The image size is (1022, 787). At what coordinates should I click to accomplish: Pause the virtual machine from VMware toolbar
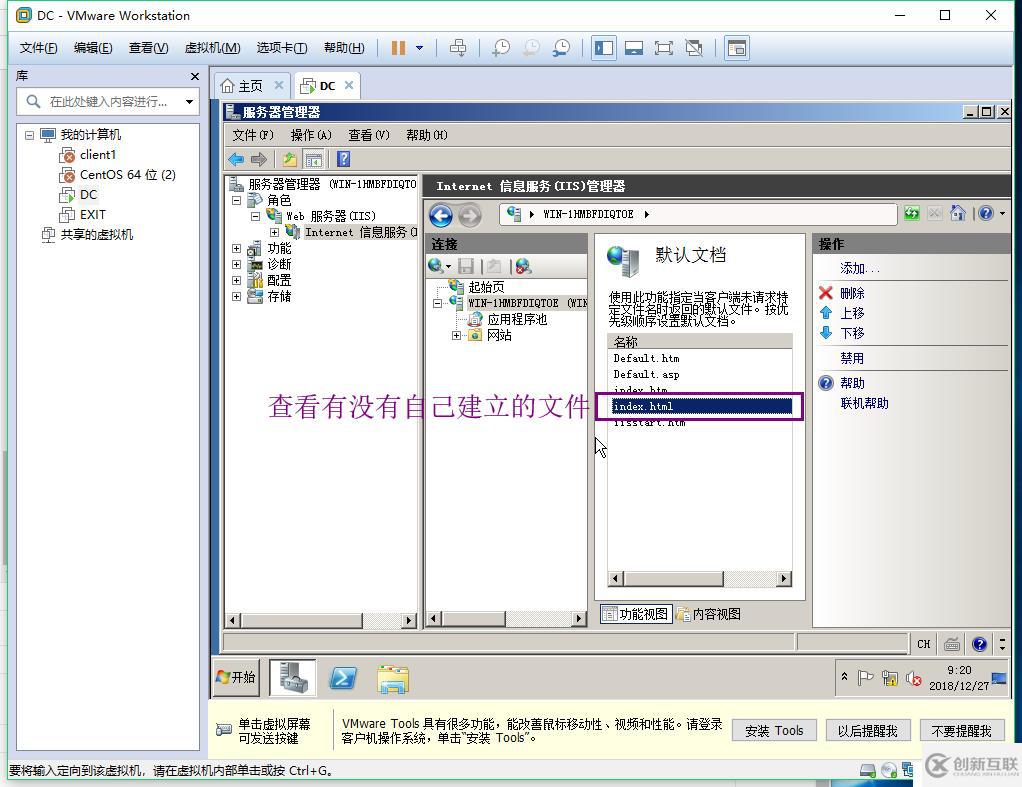click(398, 48)
